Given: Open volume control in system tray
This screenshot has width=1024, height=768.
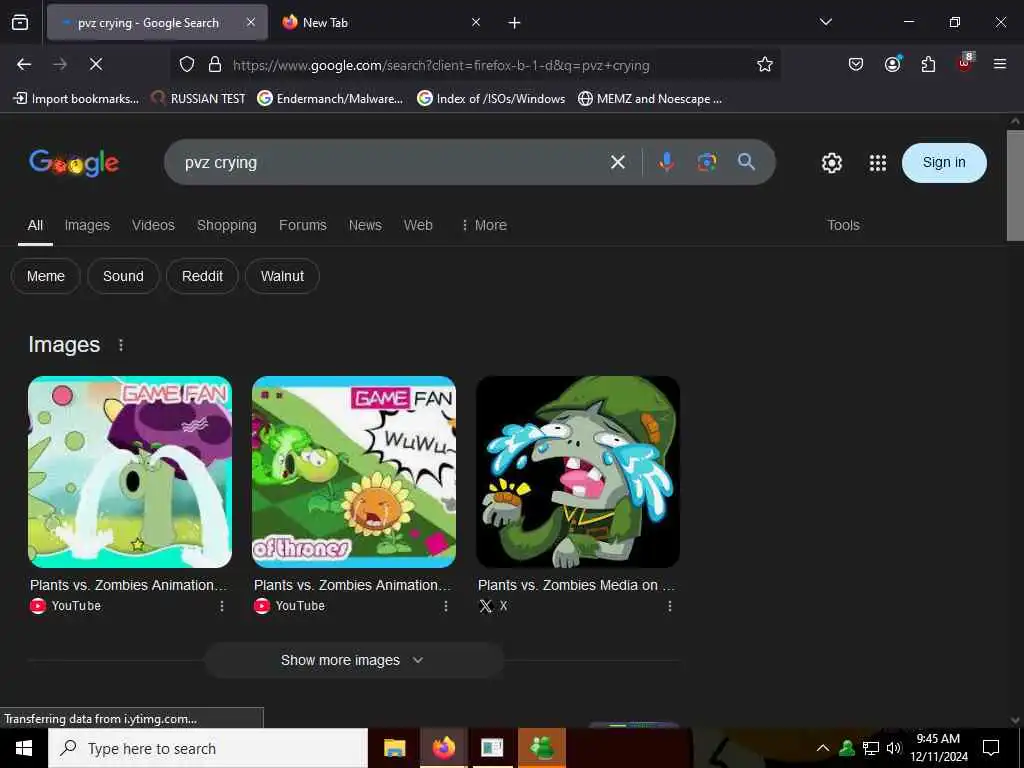Looking at the screenshot, I should (x=894, y=748).
